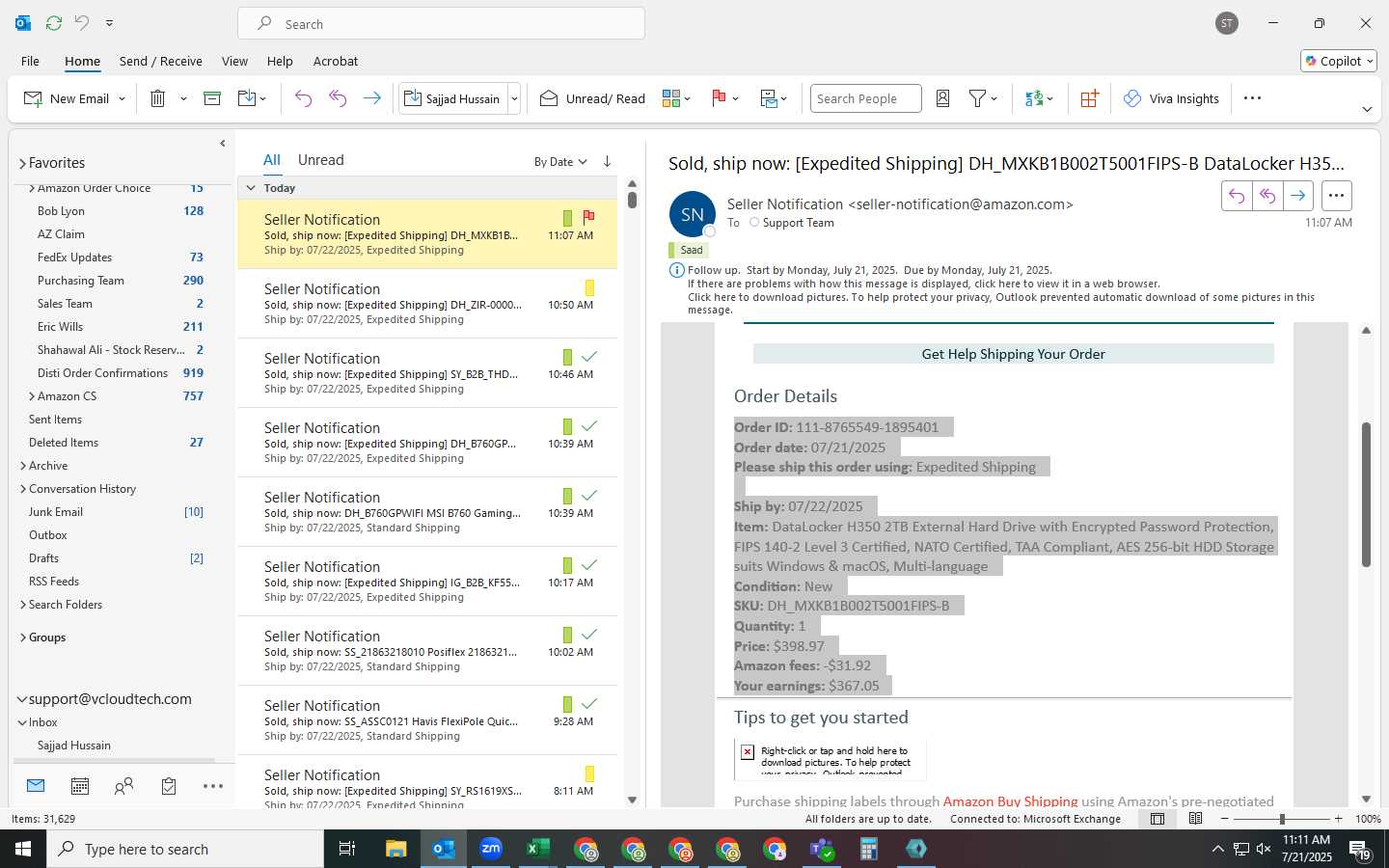
Task: Expand Conversation History folder
Action: [x=23, y=489]
